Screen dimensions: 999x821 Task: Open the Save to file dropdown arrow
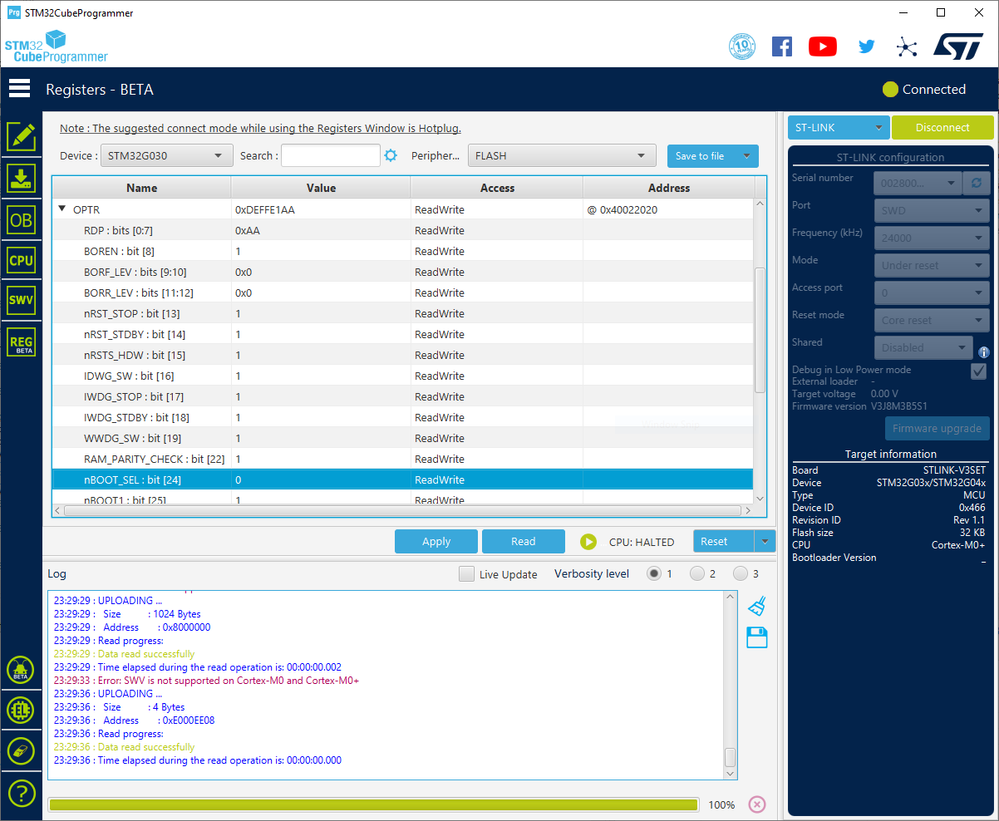[747, 156]
